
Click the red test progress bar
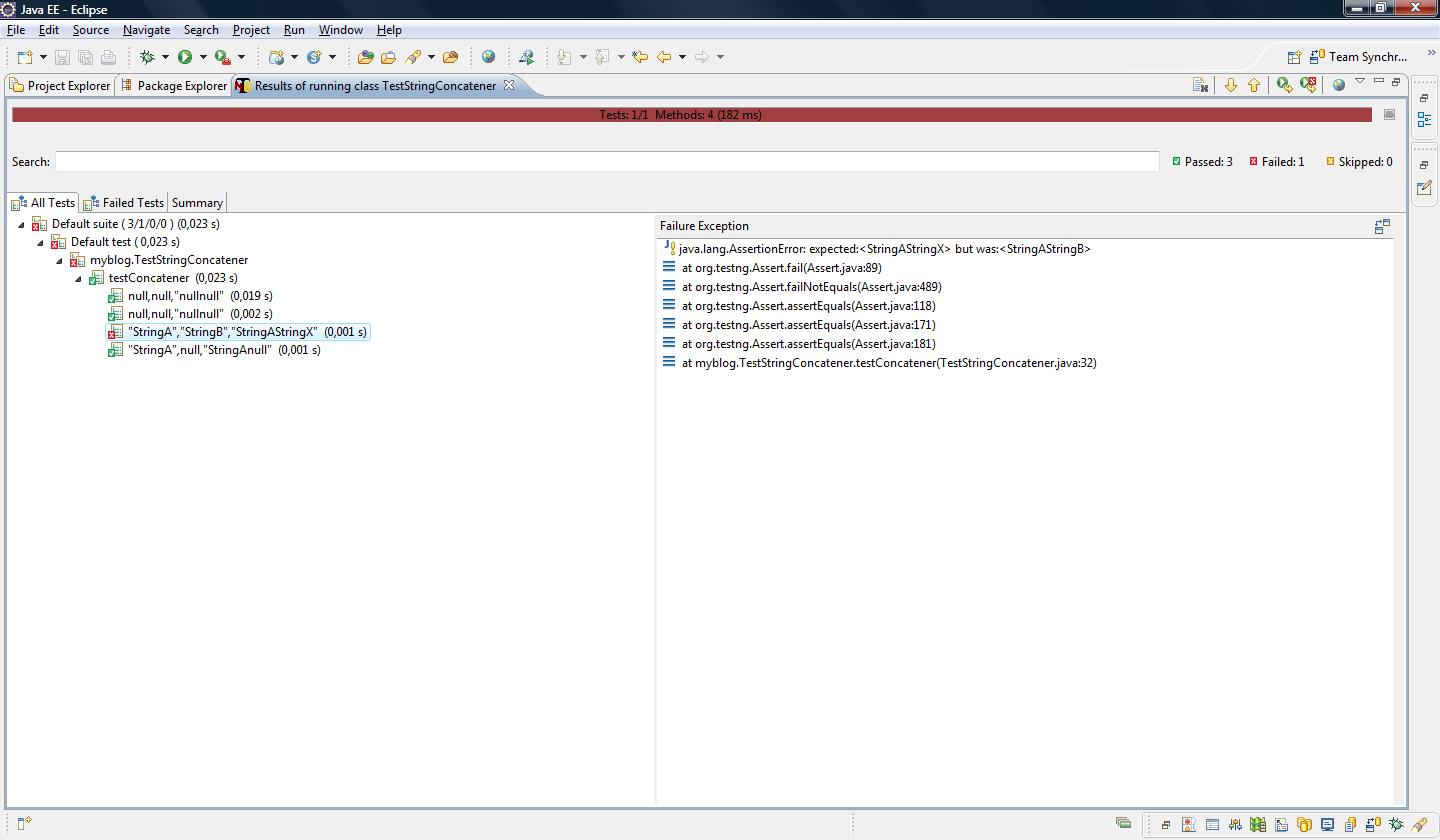click(x=690, y=114)
